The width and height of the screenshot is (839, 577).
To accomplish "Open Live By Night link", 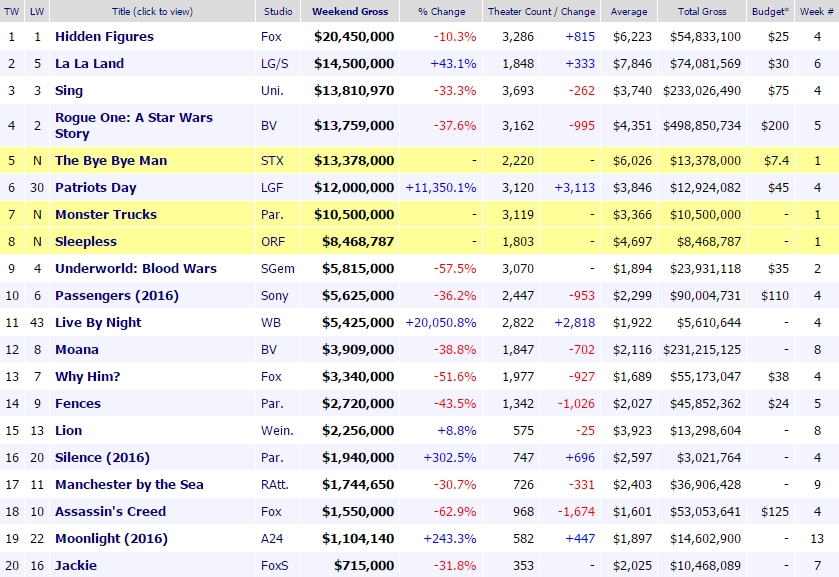I will [98, 322].
